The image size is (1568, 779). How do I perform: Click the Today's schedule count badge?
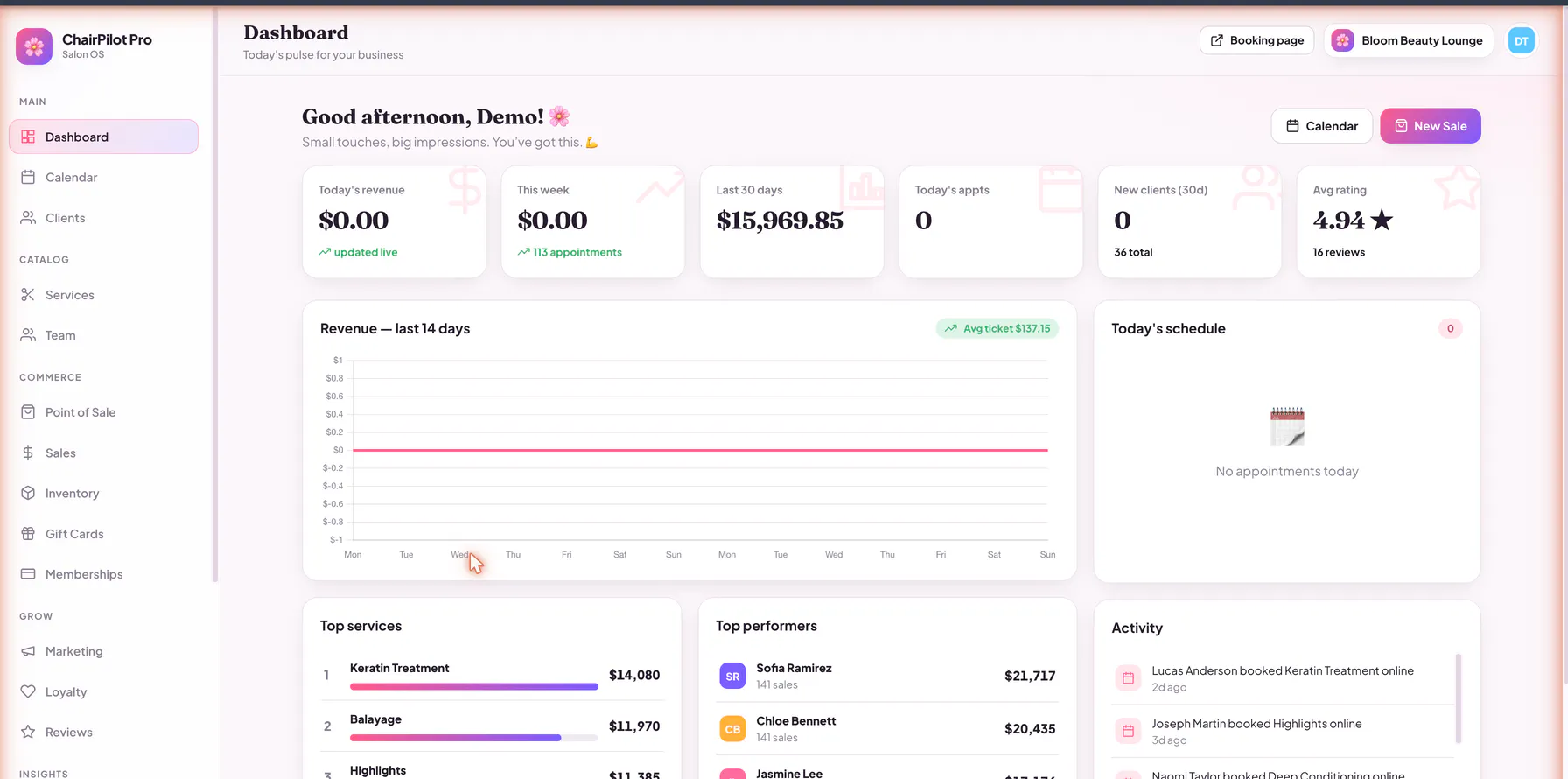coord(1450,328)
